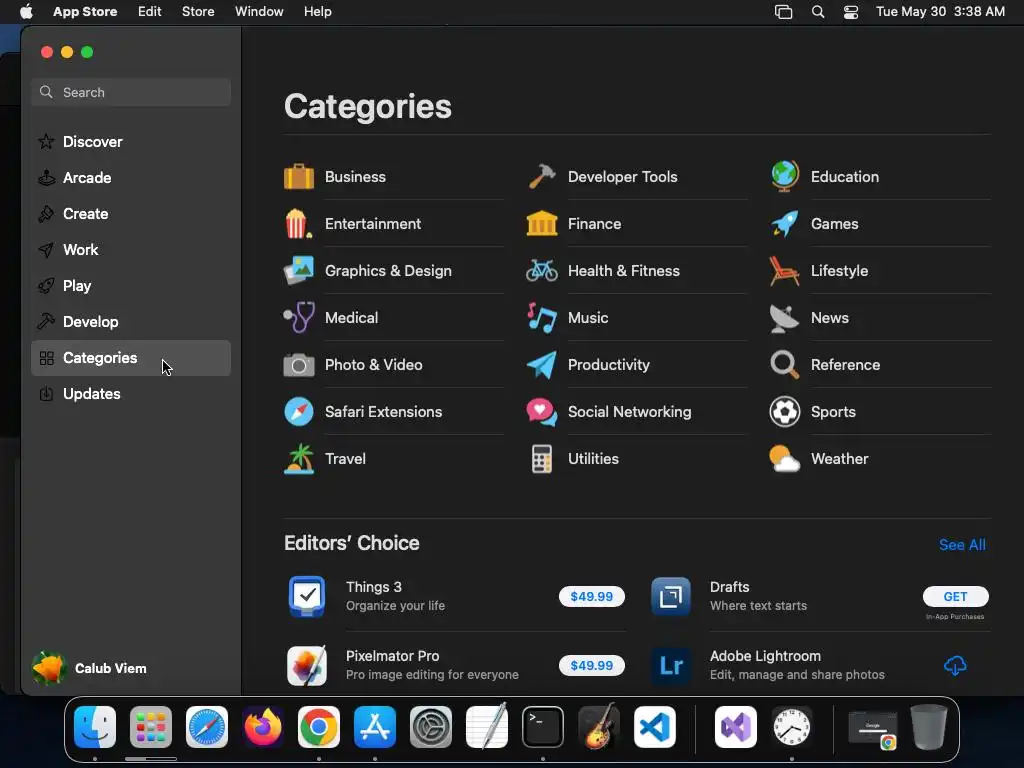Open the Drafts app icon
The width and height of the screenshot is (1024, 768).
coord(671,596)
